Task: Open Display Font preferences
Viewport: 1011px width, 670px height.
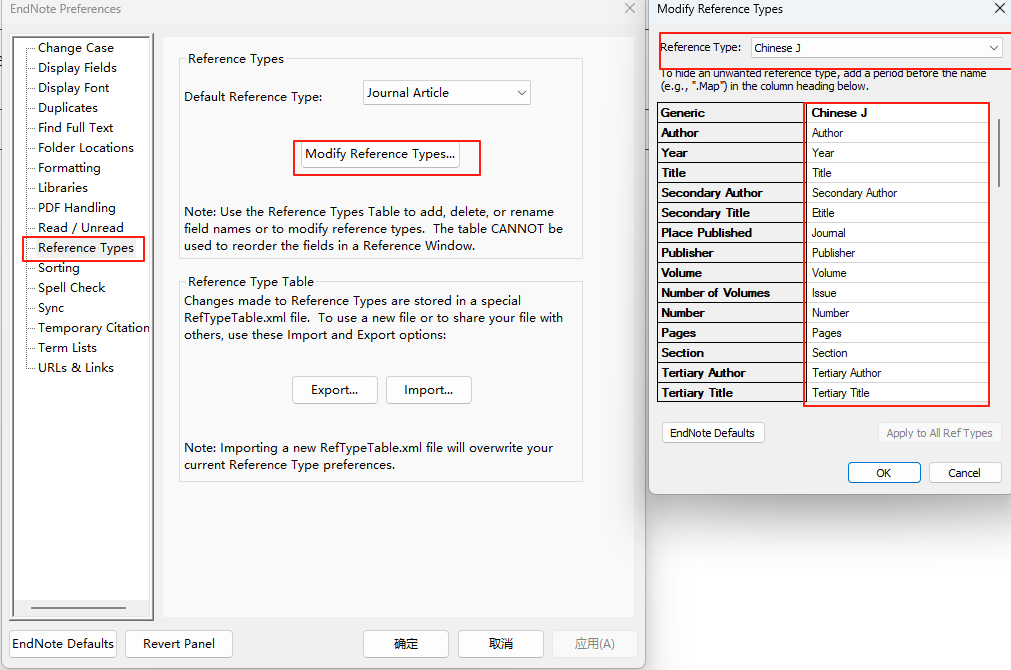Action: (74, 88)
